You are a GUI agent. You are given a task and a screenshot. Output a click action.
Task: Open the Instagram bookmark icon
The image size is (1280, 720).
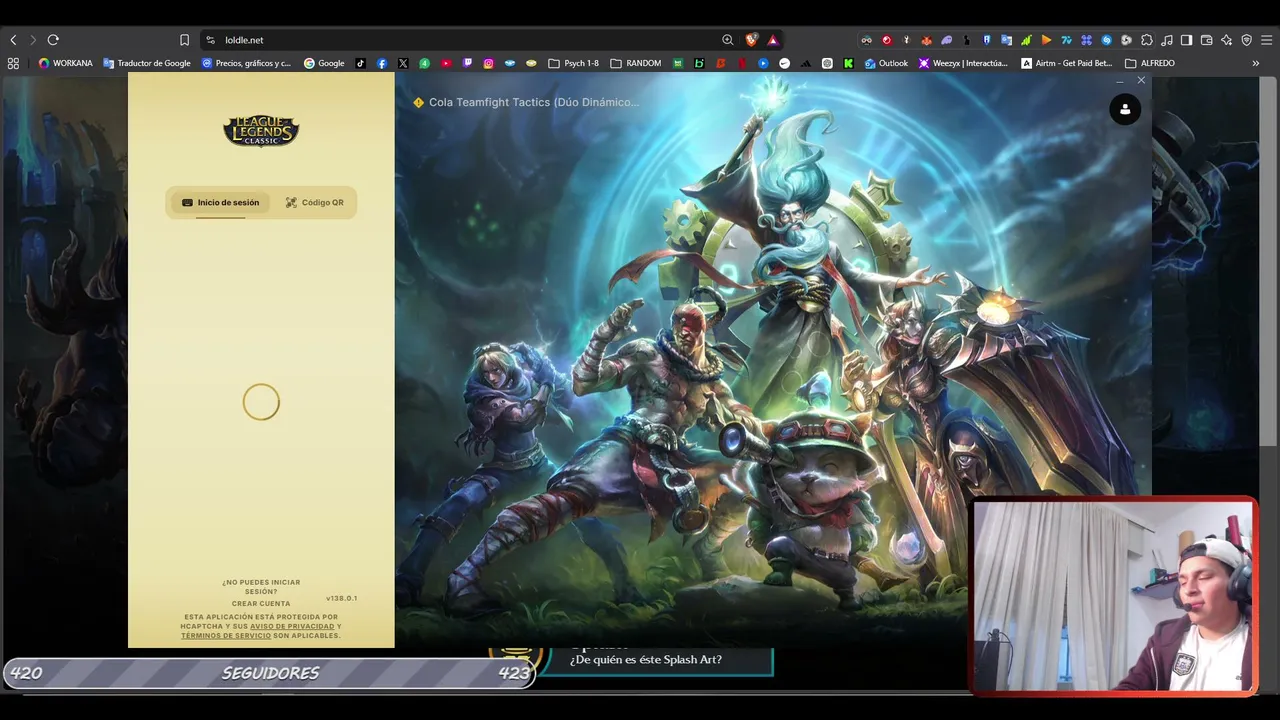click(x=488, y=63)
